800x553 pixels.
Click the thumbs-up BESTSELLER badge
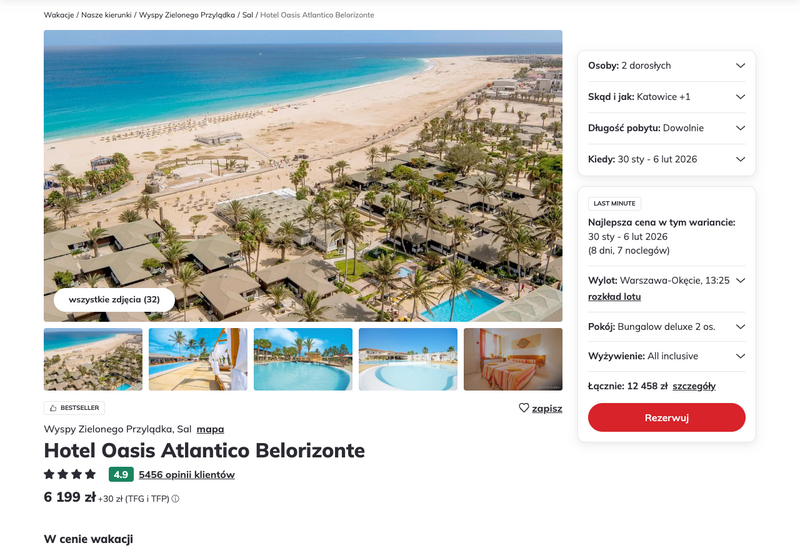(74, 408)
